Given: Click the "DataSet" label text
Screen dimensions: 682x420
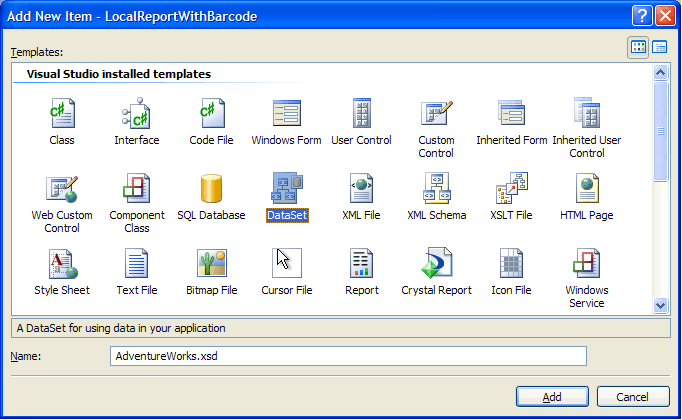Looking at the screenshot, I should pyautogui.click(x=288, y=215).
